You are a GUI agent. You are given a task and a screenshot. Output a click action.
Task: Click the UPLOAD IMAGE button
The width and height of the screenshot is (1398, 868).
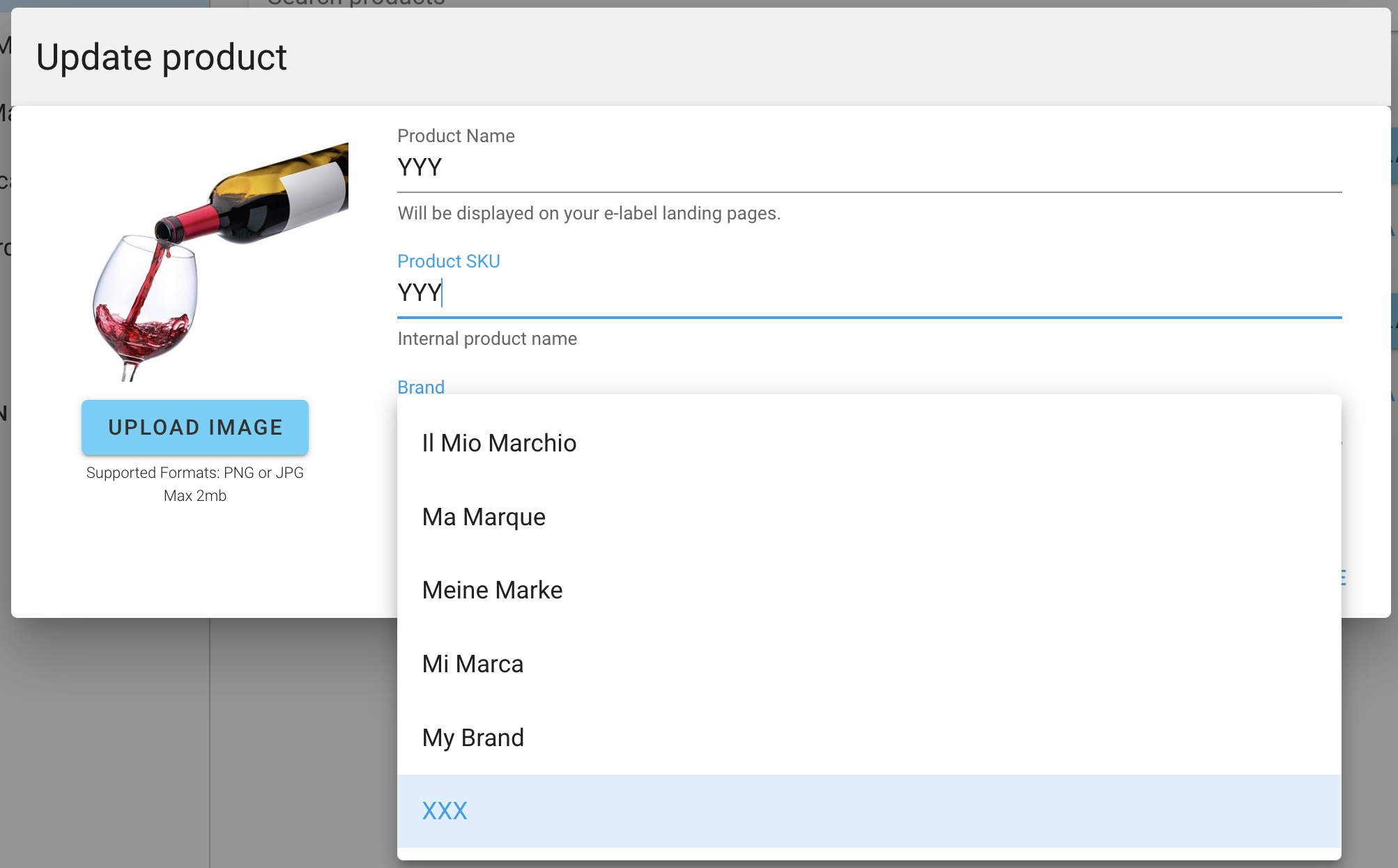click(x=195, y=427)
